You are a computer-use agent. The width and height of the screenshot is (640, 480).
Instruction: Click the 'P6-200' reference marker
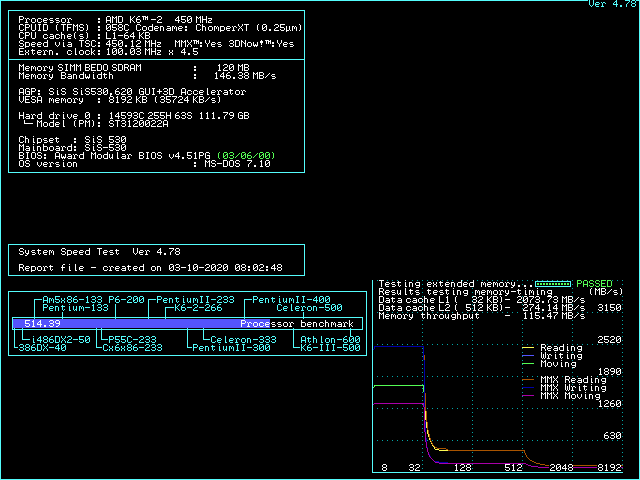coord(126,300)
